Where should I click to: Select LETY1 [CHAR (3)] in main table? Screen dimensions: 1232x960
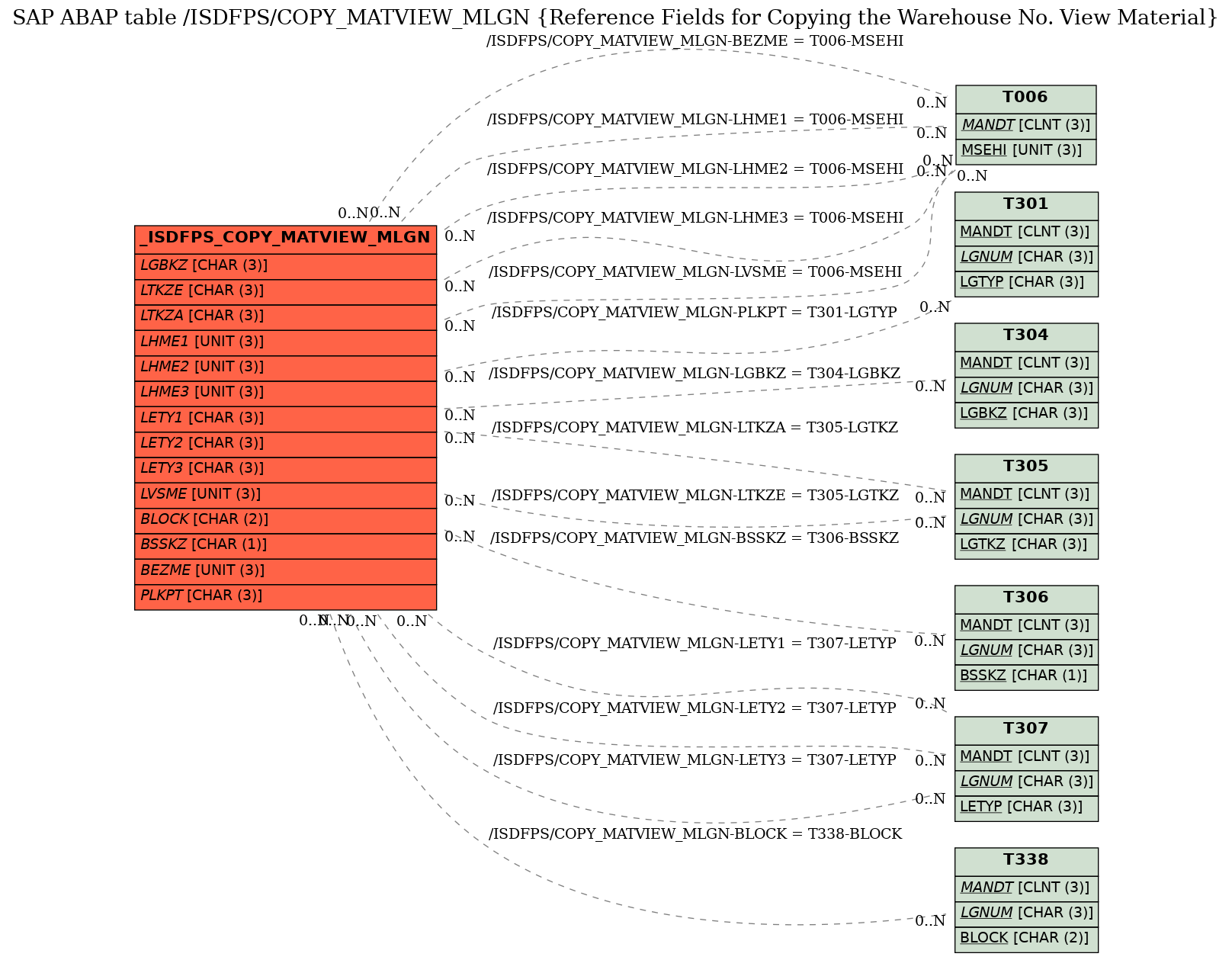click(285, 419)
